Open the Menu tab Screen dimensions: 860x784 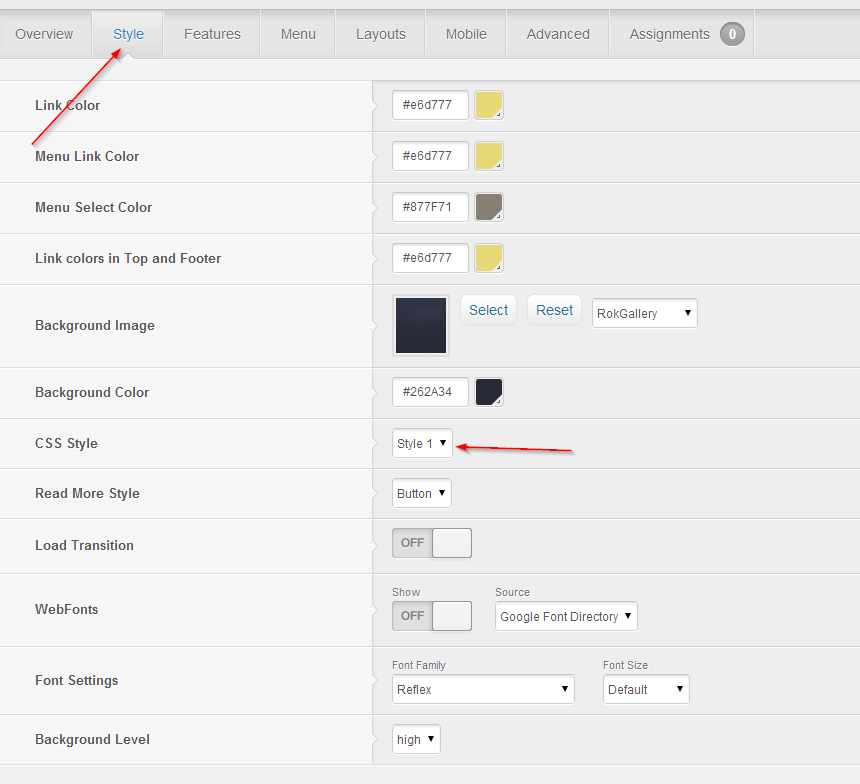(x=297, y=33)
